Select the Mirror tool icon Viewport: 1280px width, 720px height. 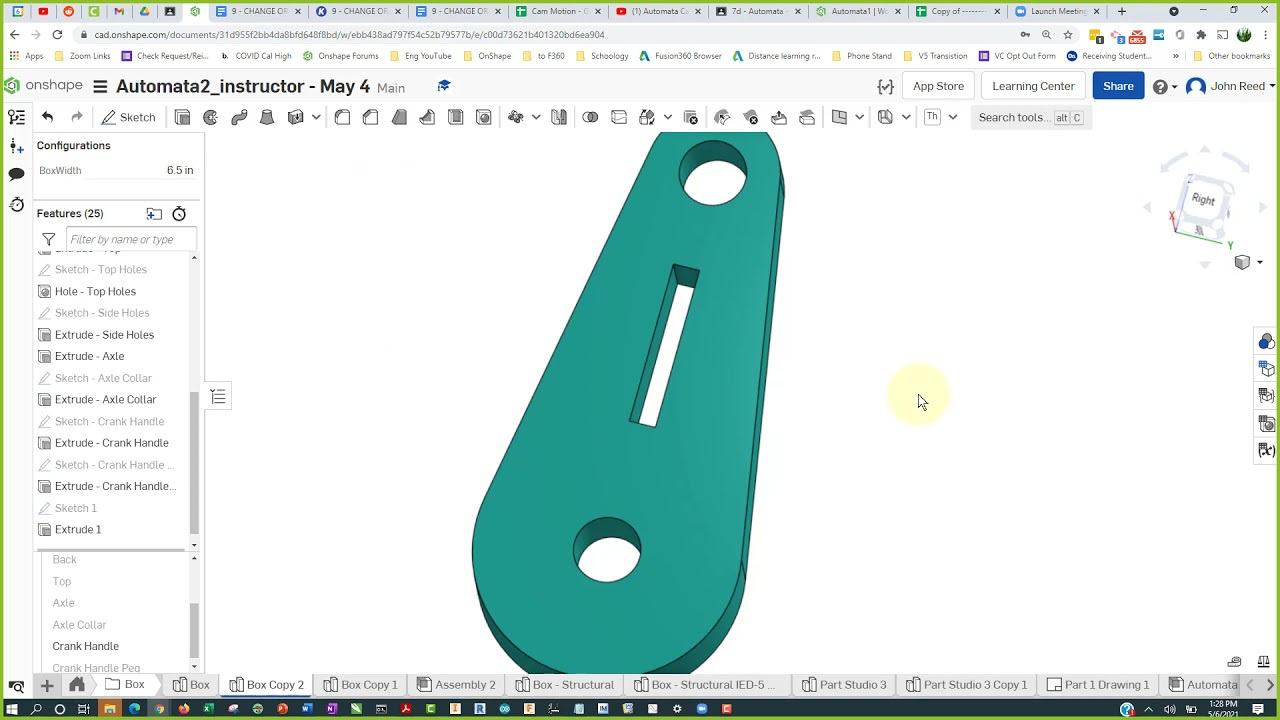(559, 117)
